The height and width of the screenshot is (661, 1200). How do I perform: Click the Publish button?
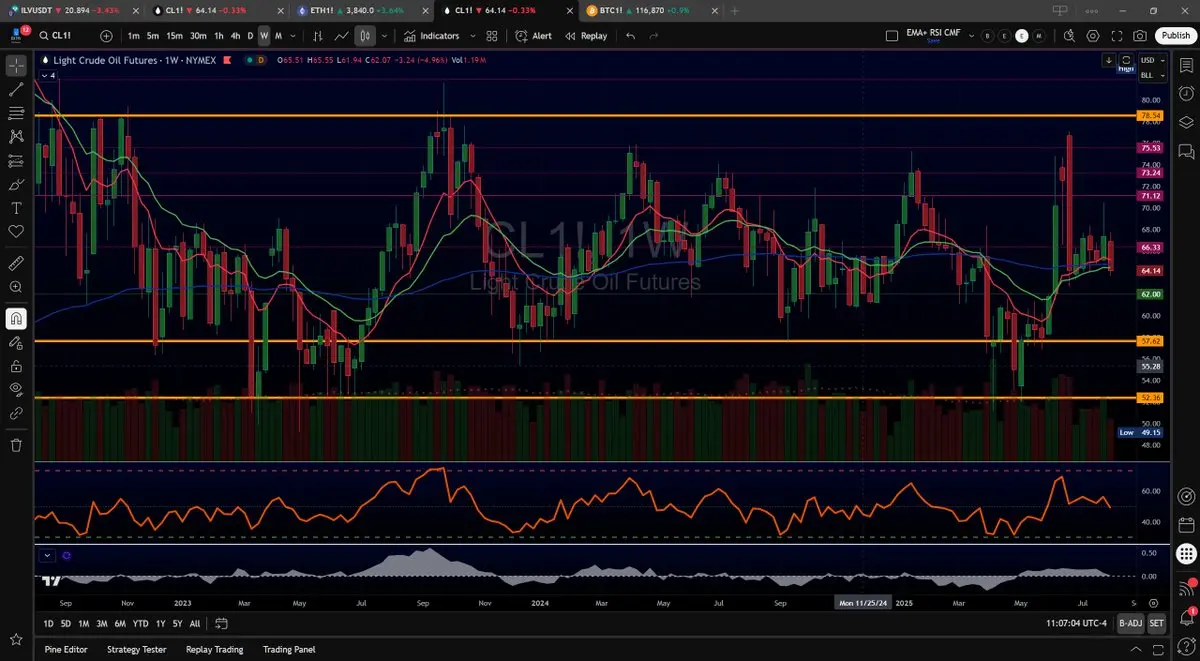1175,36
